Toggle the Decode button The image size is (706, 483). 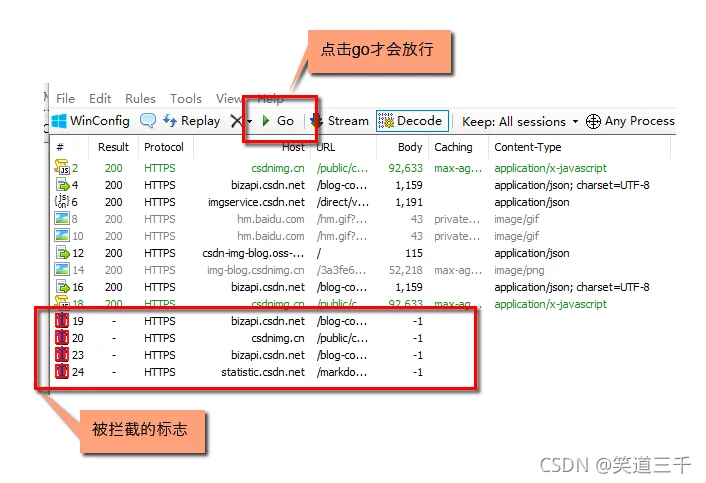[x=412, y=121]
